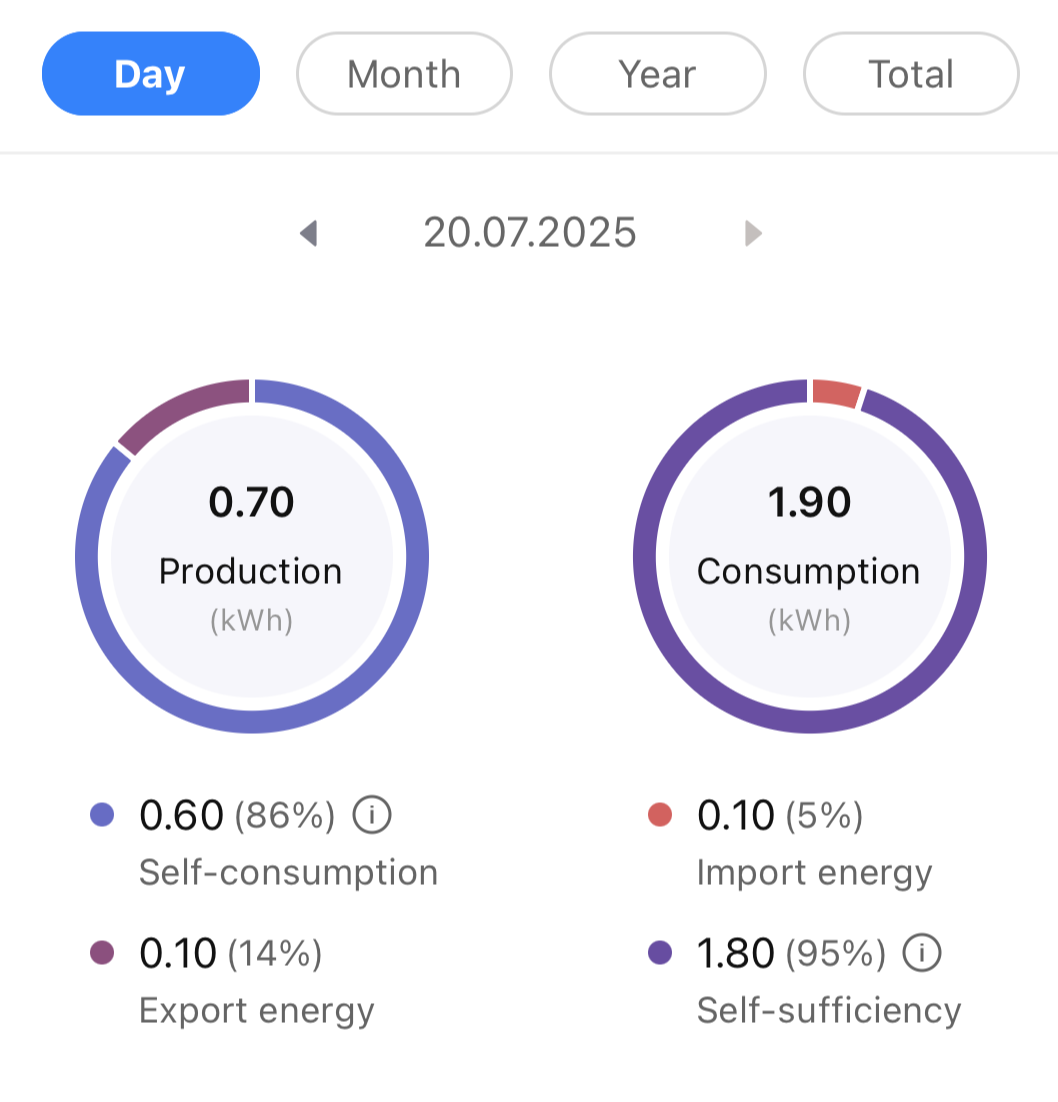The image size is (1058, 1102).
Task: Tap the Consumption 1.90 kWh donut center
Action: pyautogui.click(x=810, y=557)
